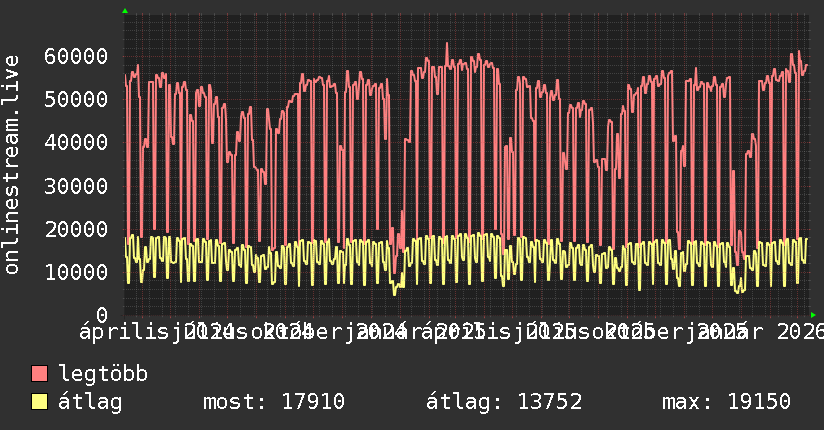Viewport: 824px width, 430px height.
Task: Click the onlinestream.live vertical axis title
Action: coord(11,165)
